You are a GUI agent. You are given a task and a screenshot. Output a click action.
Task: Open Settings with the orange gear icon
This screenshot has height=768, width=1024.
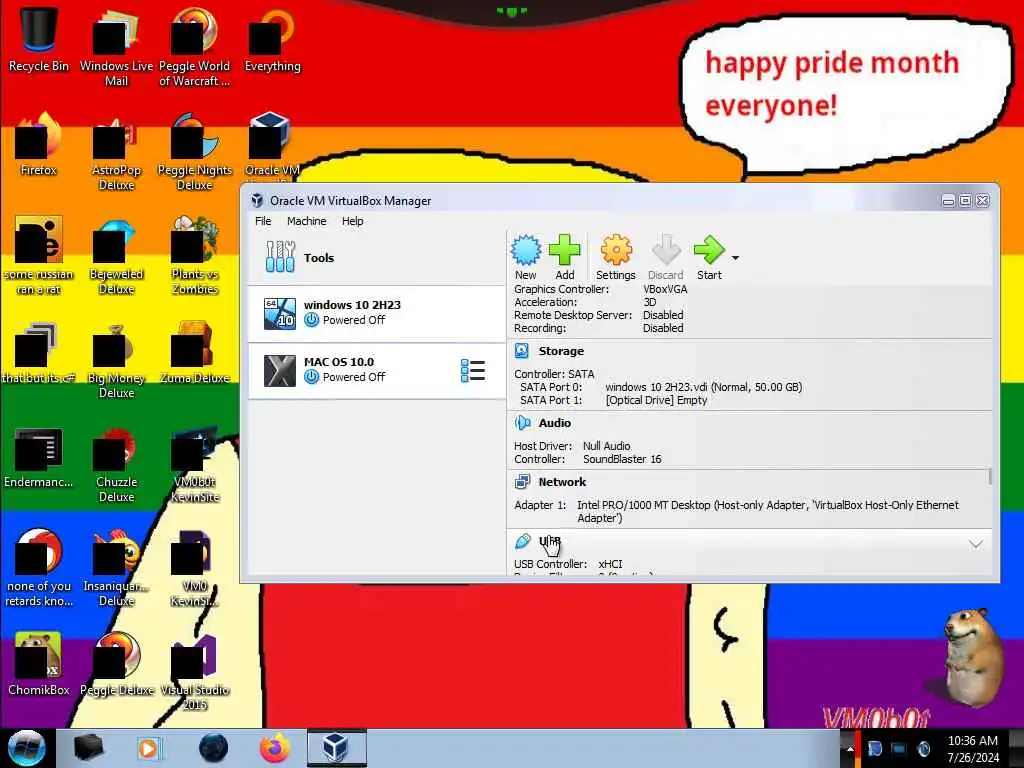pos(616,250)
